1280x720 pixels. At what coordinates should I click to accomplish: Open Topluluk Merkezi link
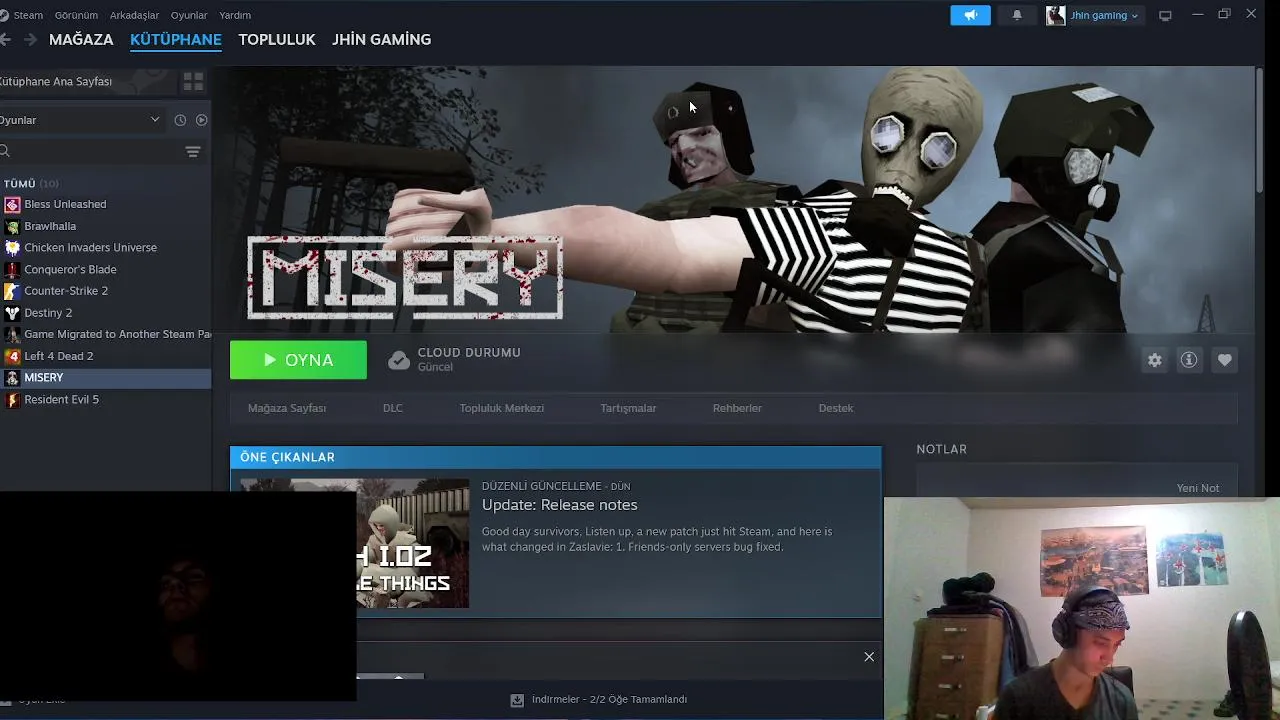click(502, 408)
